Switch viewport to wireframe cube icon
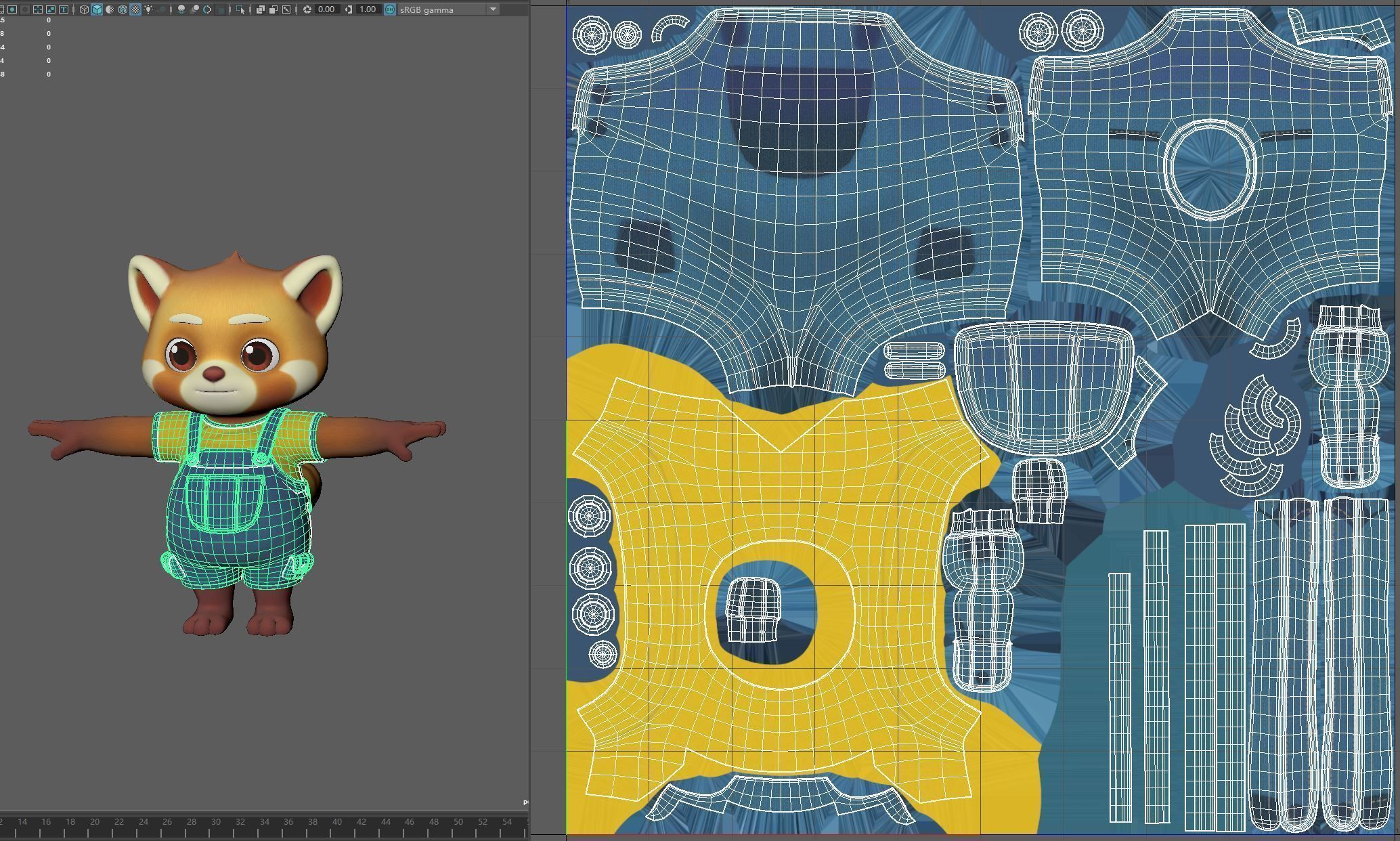The width and height of the screenshot is (1400, 841). coord(84,9)
